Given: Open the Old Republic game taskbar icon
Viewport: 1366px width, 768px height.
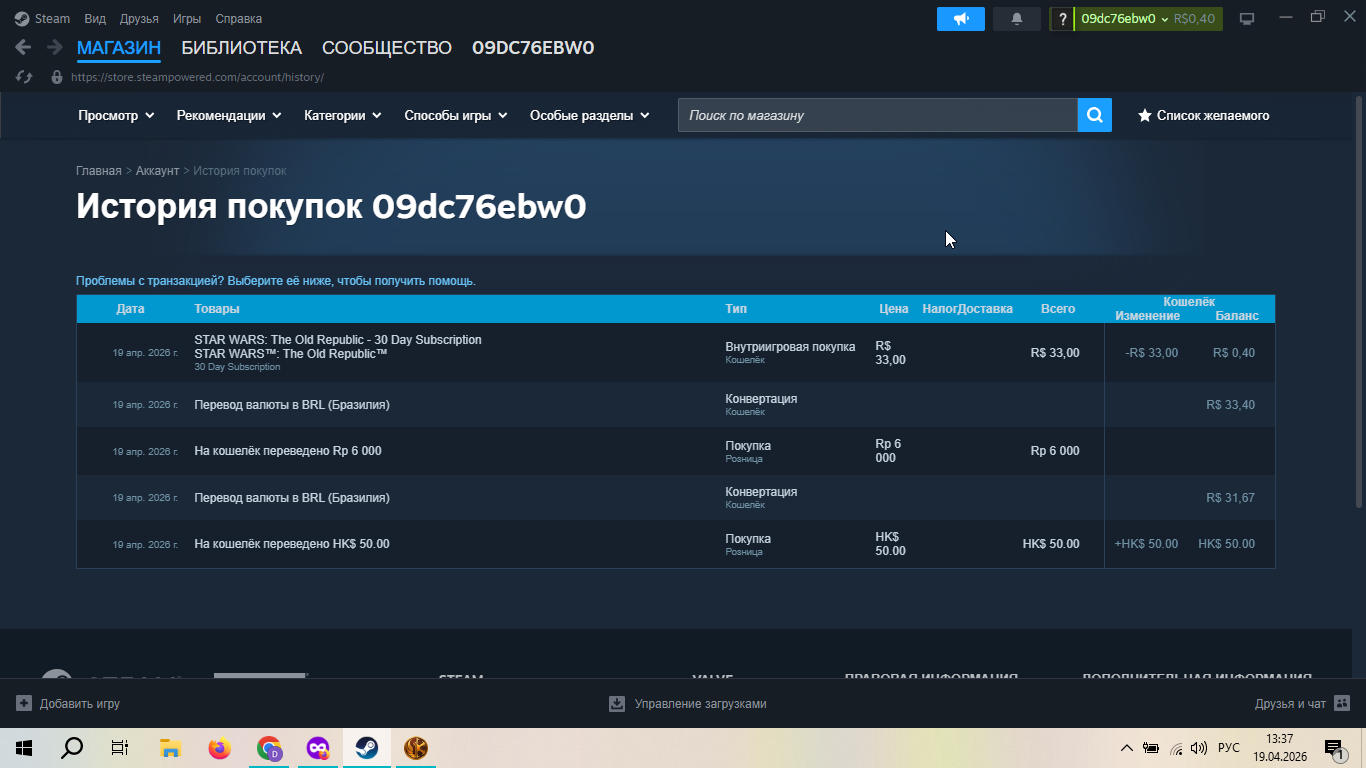Looking at the screenshot, I should (x=415, y=748).
